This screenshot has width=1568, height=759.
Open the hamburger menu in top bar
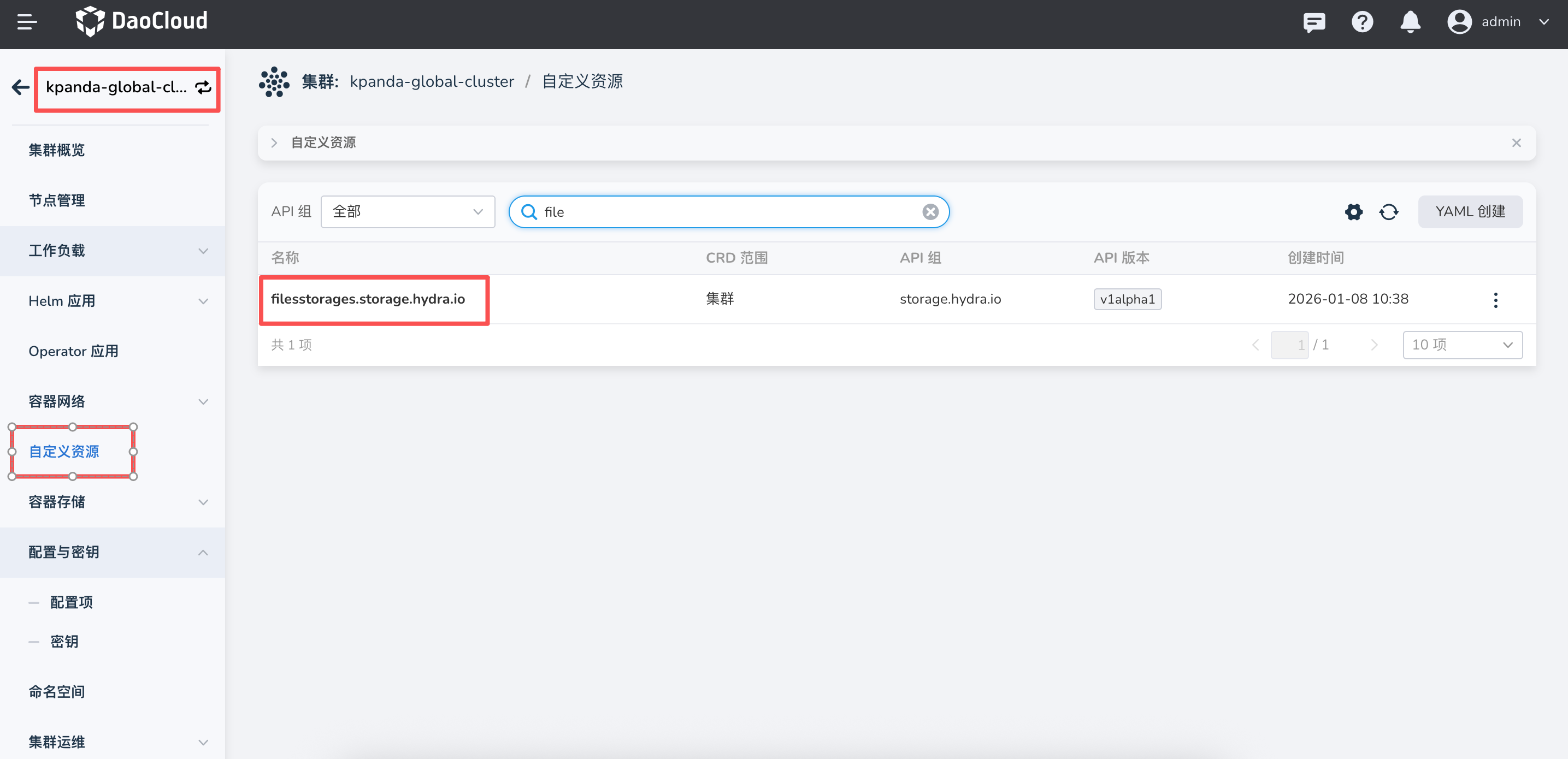[x=27, y=22]
